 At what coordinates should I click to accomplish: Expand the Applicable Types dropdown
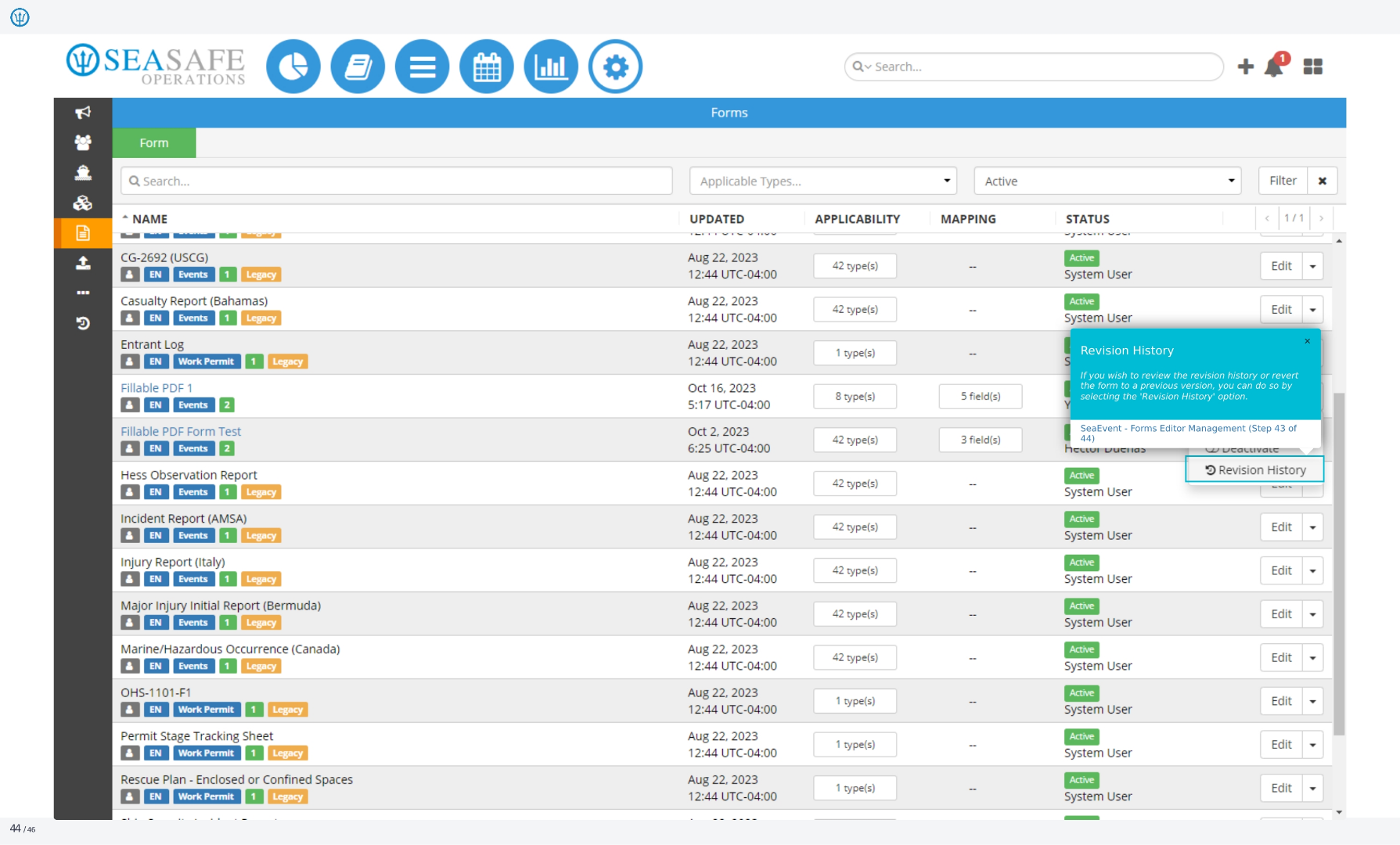[823, 181]
